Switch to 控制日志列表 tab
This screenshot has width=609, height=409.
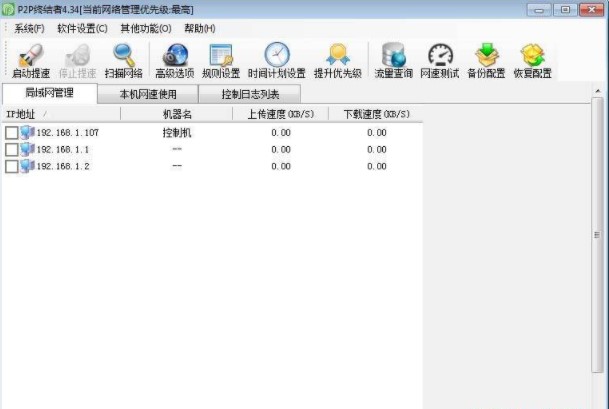click(250, 94)
